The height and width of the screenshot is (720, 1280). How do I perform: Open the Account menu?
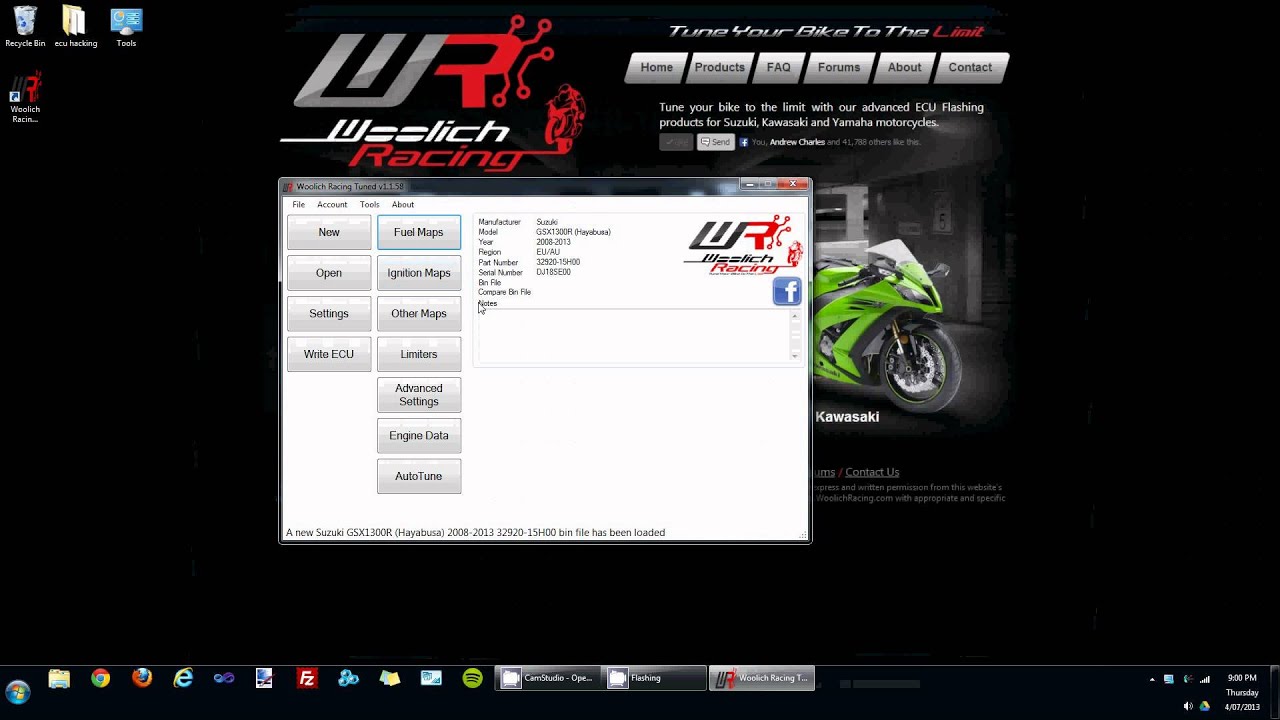coord(332,204)
